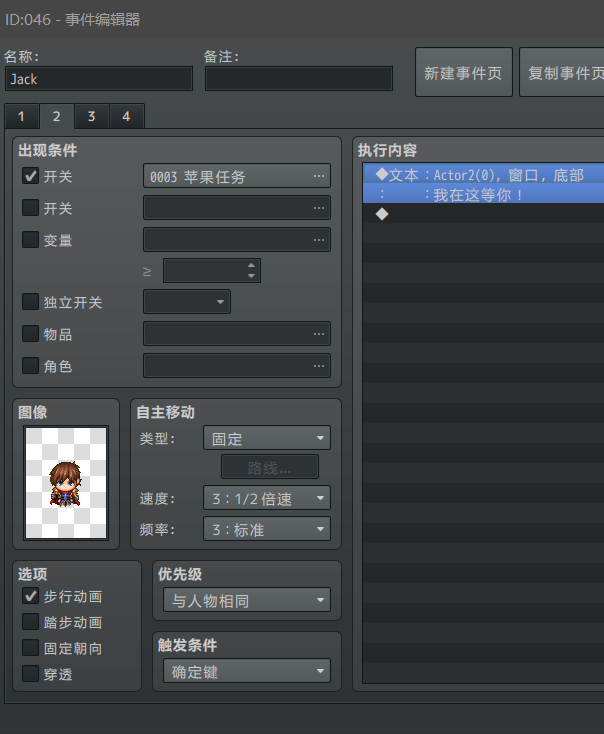Click the disabled 路线... button
604x734 pixels.
point(270,467)
